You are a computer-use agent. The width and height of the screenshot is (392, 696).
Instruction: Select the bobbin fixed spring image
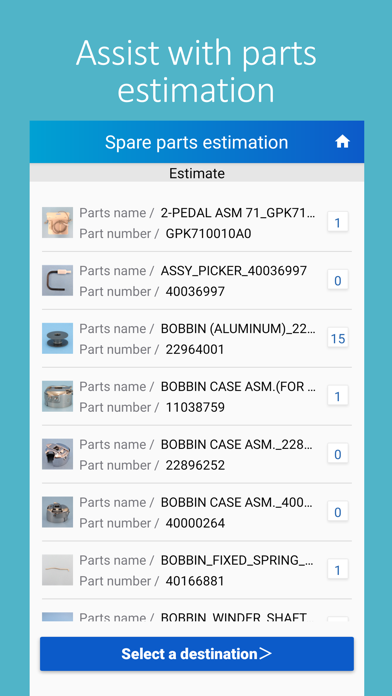click(58, 570)
